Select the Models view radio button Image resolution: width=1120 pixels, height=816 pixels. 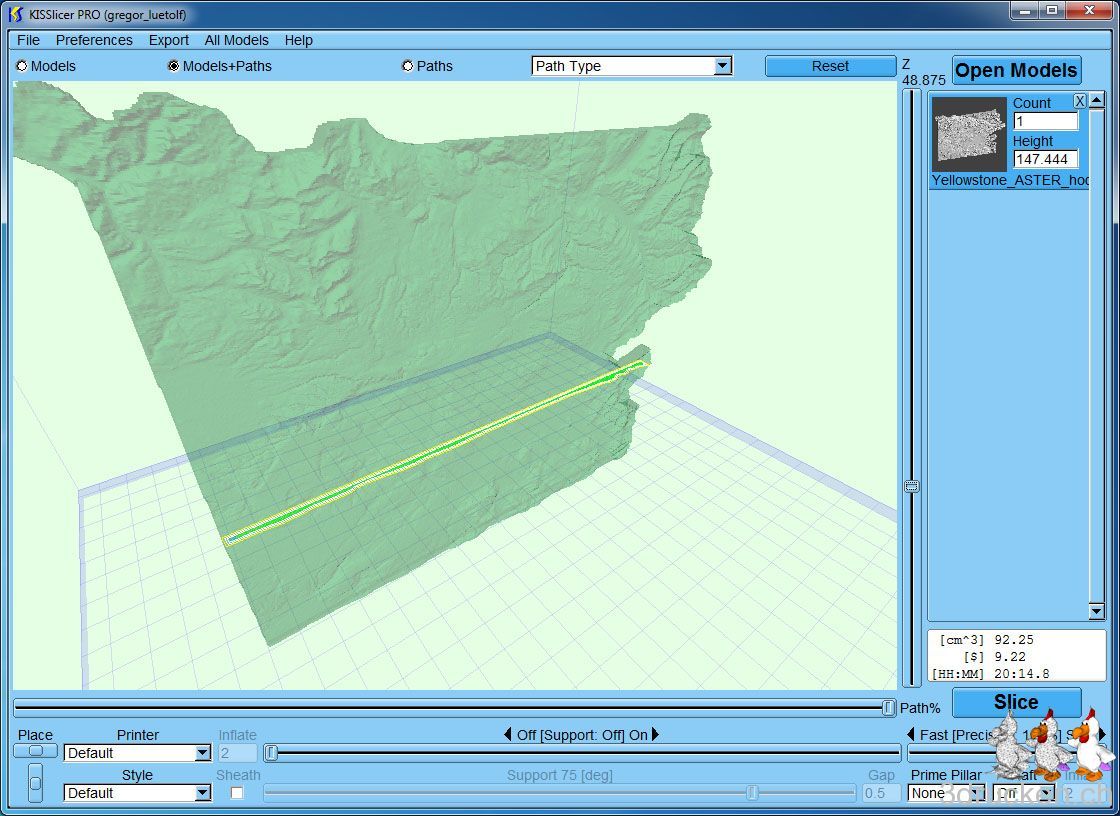tap(22, 66)
